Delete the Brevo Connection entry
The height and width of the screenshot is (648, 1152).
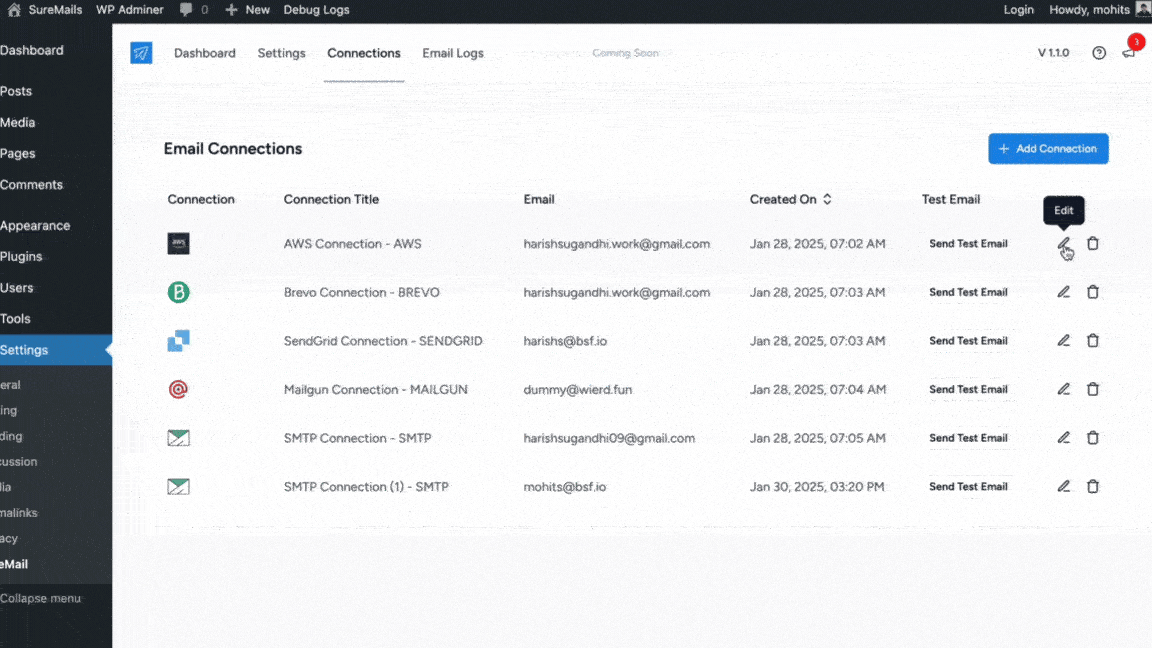tap(1093, 292)
